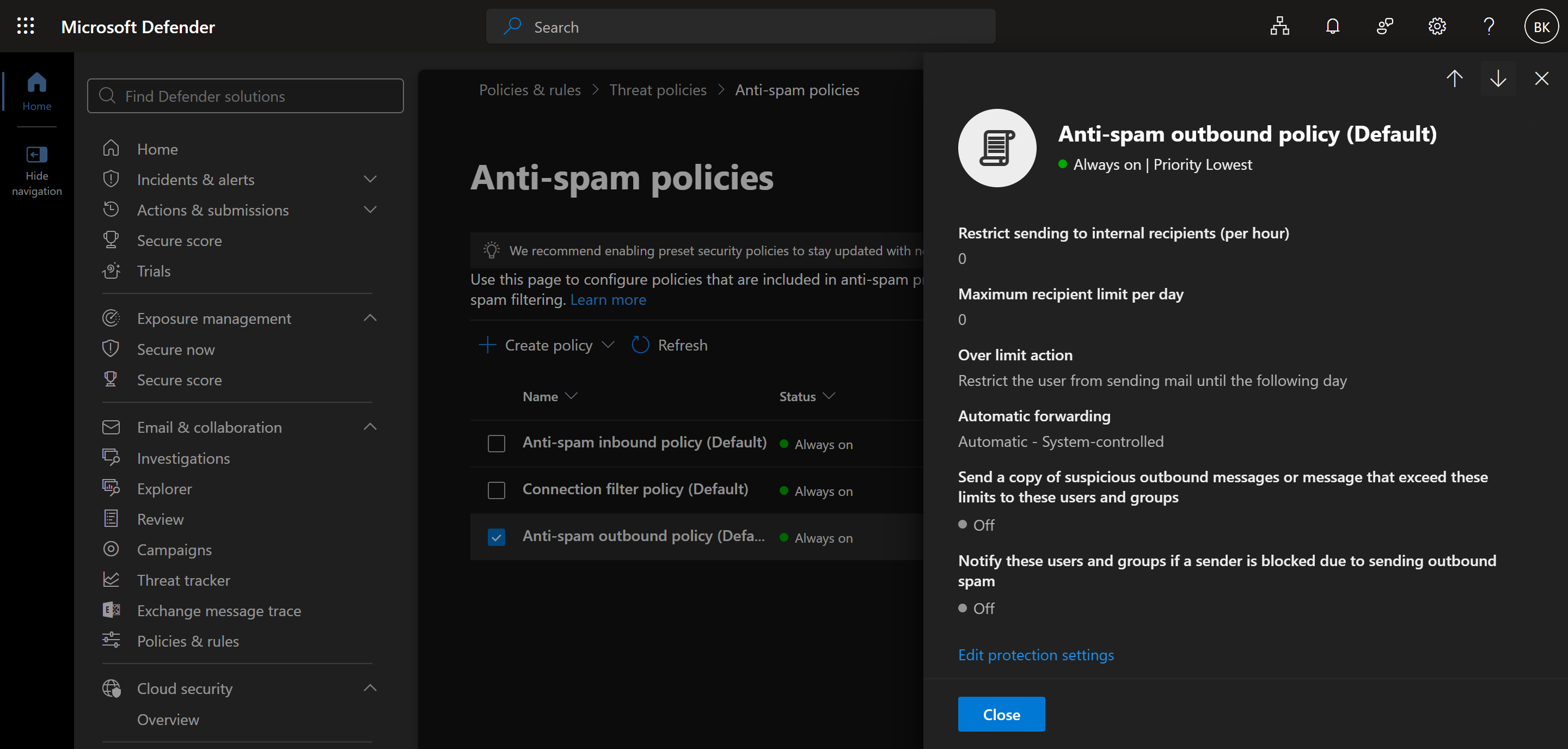Viewport: 1568px width, 749px height.
Task: Uncheck the Anti-spam outbound policy checkbox
Action: click(x=496, y=537)
